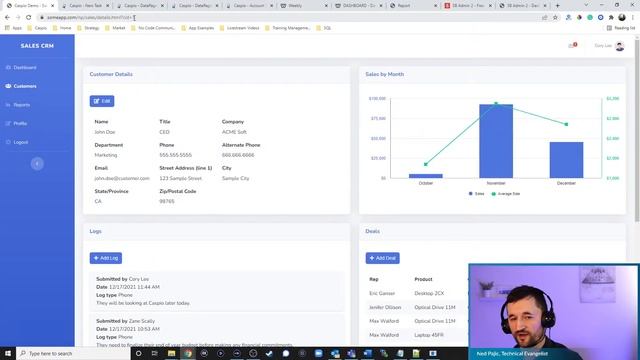Collapse the sidebar with the round arrow button

tap(37, 164)
